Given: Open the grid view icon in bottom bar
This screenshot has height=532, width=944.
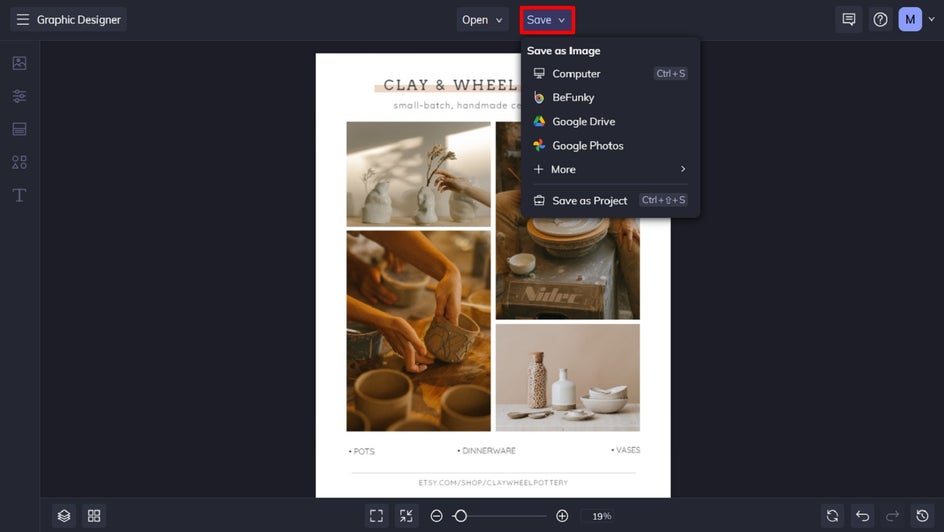Looking at the screenshot, I should point(94,516).
